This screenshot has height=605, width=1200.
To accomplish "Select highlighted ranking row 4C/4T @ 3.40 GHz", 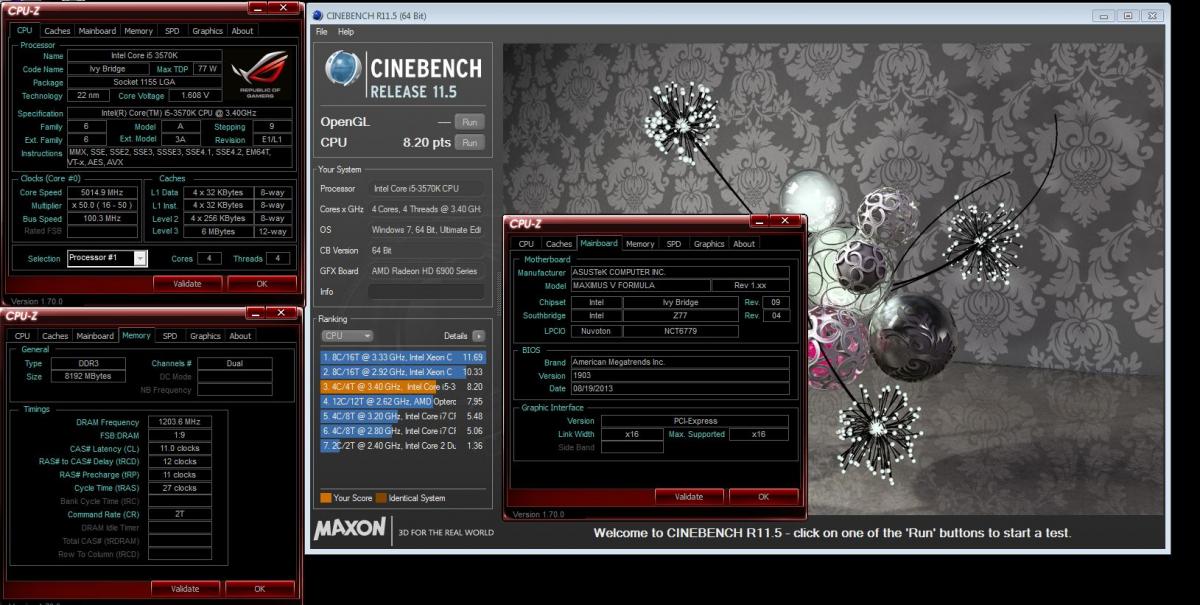I will (x=402, y=386).
